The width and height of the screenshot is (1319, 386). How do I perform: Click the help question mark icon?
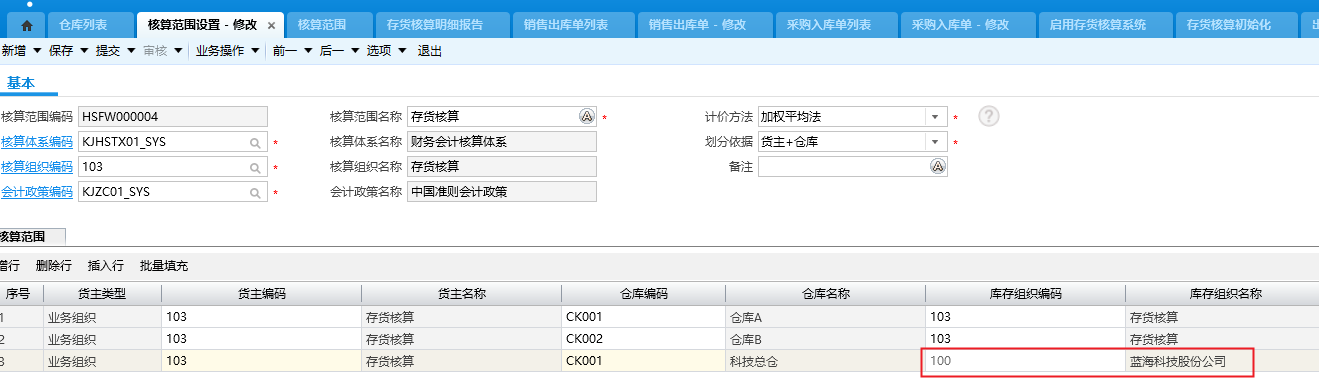pyautogui.click(x=989, y=116)
